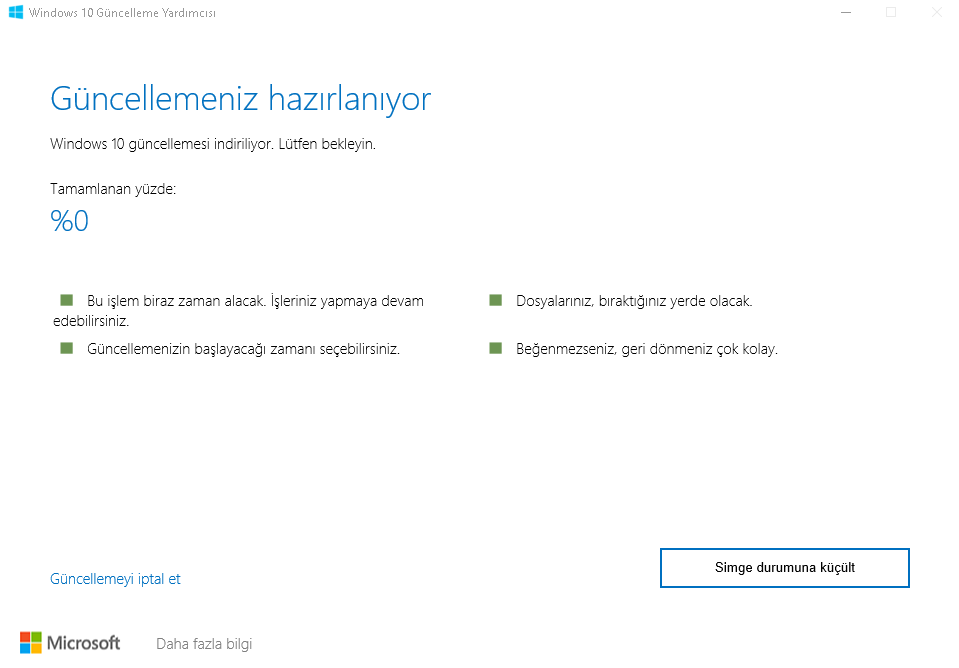Click text Güncellemenizin başlayacağı zamanı seçebilirsiniz
Viewport: 959px width, 668px height.
(243, 349)
